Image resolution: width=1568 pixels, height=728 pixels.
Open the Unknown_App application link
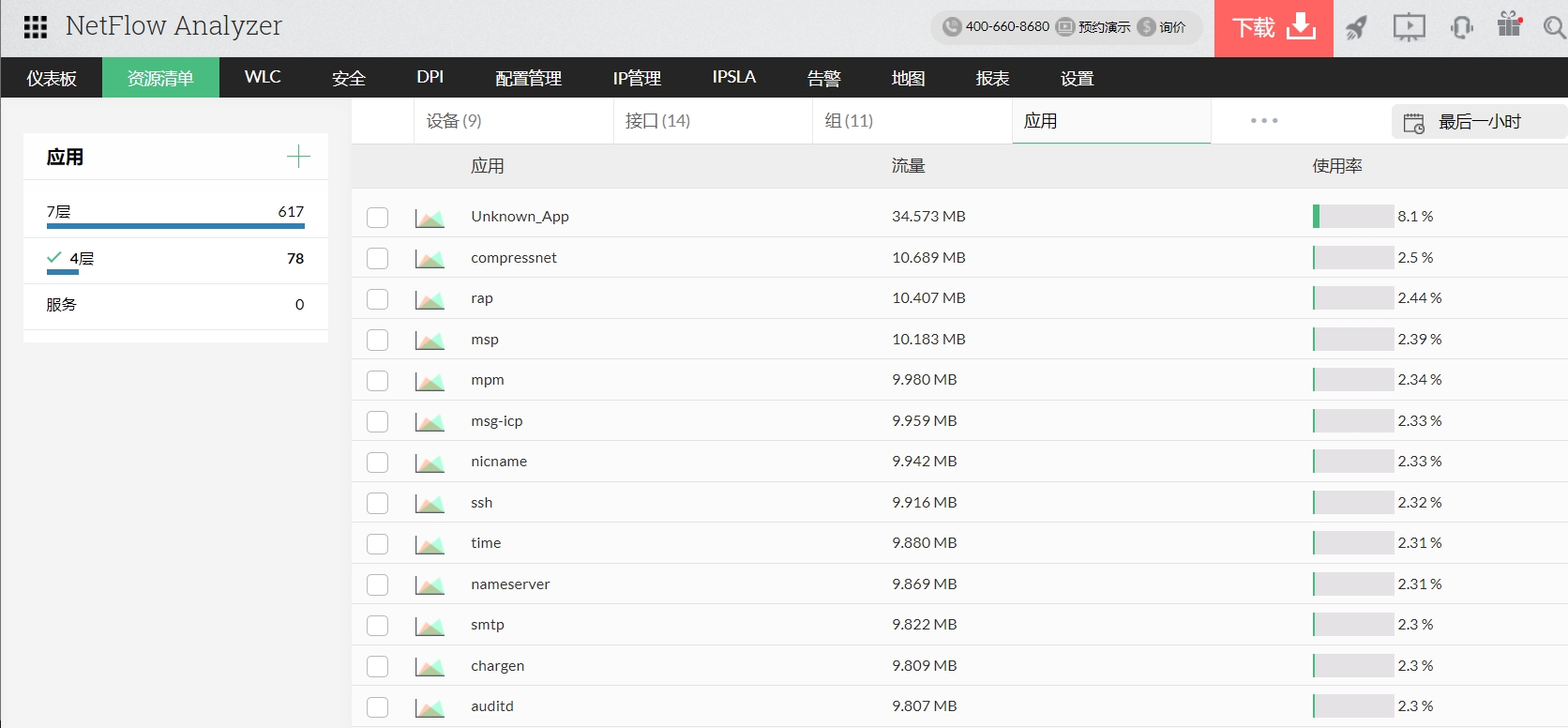520,217
